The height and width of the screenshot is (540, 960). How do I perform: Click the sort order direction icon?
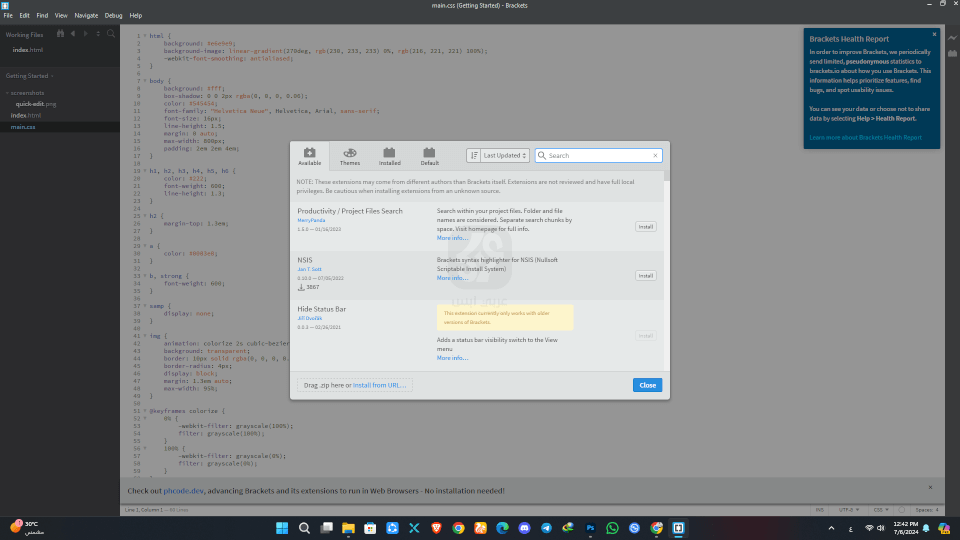tap(474, 155)
